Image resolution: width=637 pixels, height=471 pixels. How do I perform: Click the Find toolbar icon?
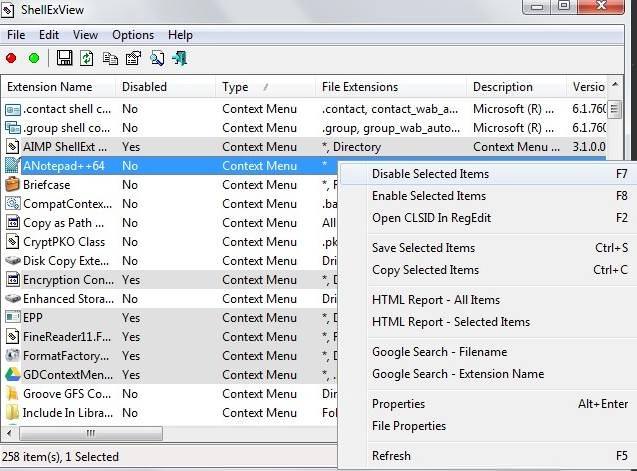(157, 59)
